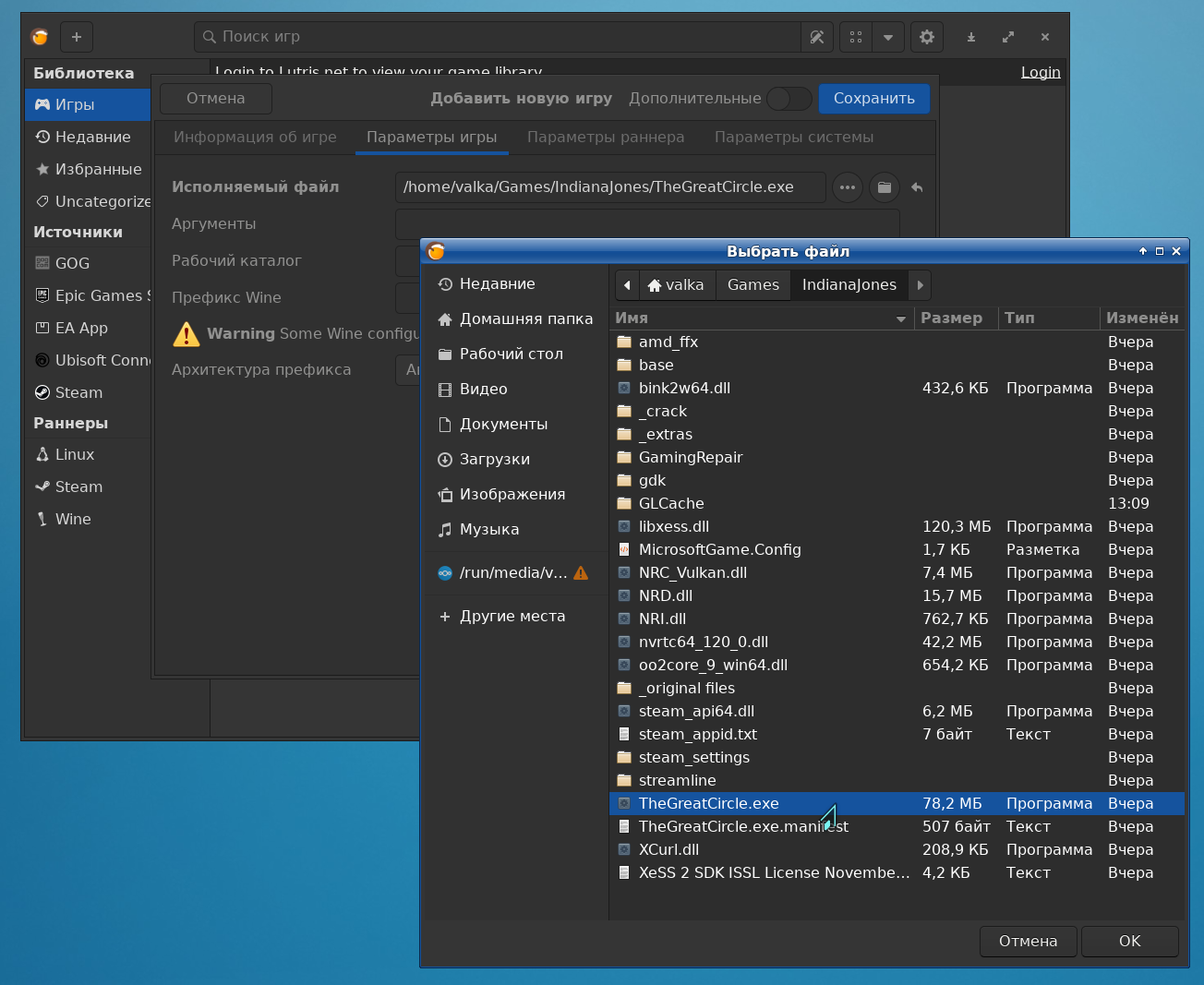Screen dimensions: 1204x985
Task: Click the open folder icon next to executable
Action: (885, 187)
